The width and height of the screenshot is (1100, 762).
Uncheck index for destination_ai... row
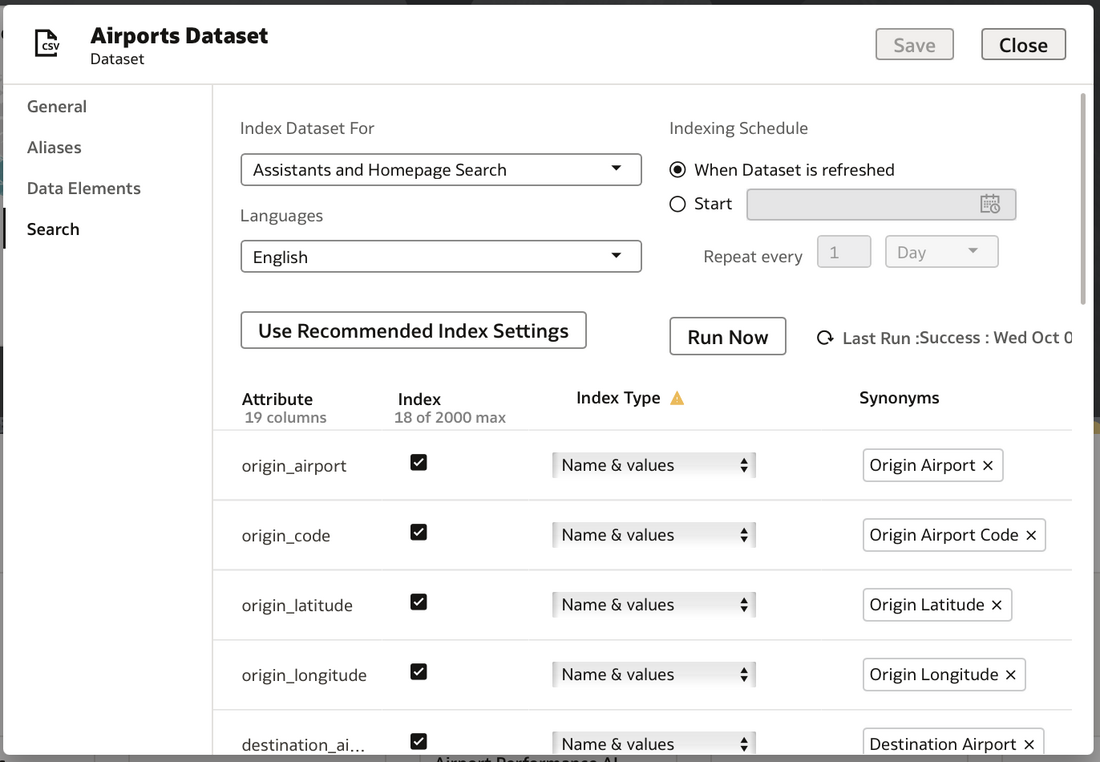pos(419,742)
